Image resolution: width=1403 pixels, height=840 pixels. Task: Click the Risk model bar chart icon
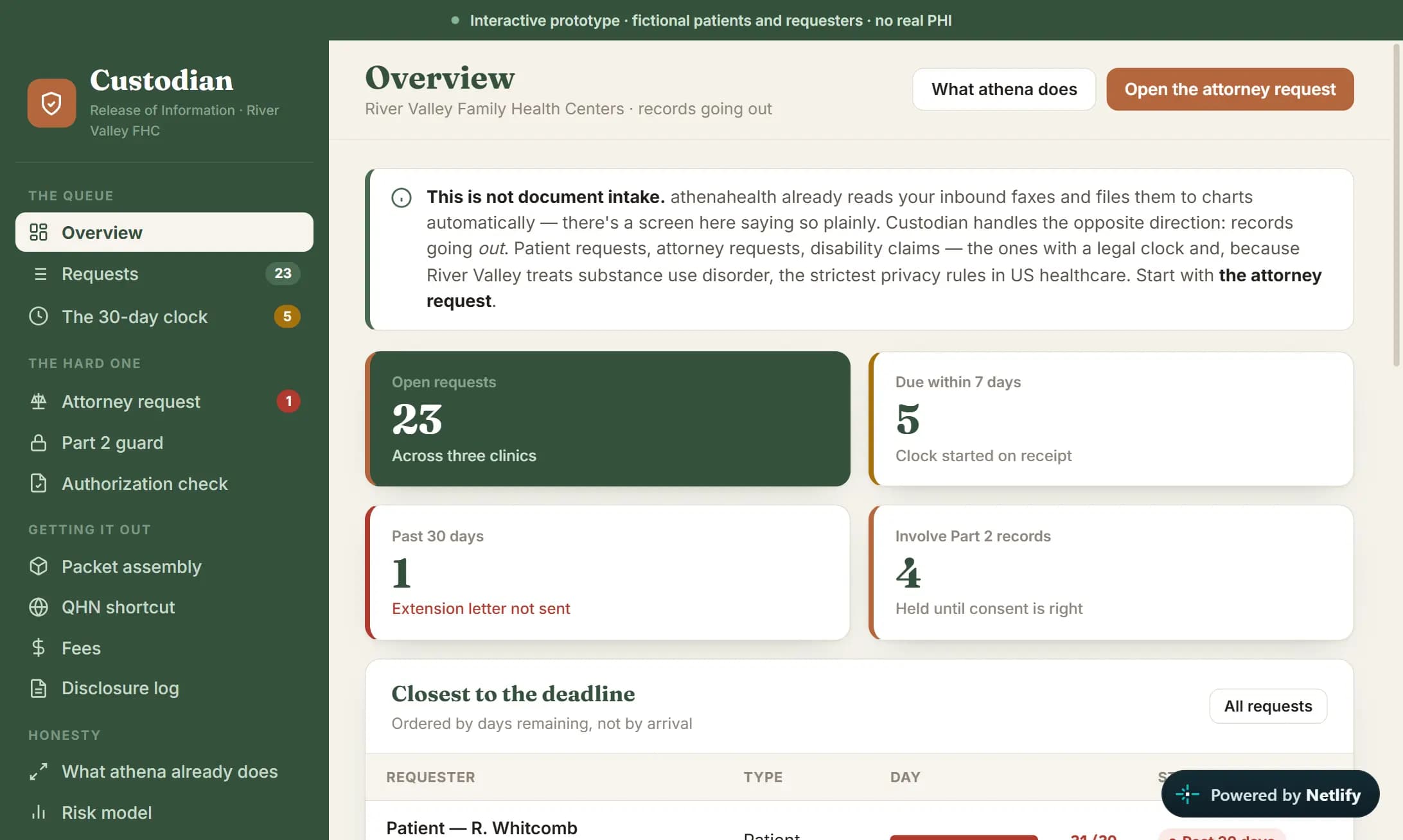point(39,812)
